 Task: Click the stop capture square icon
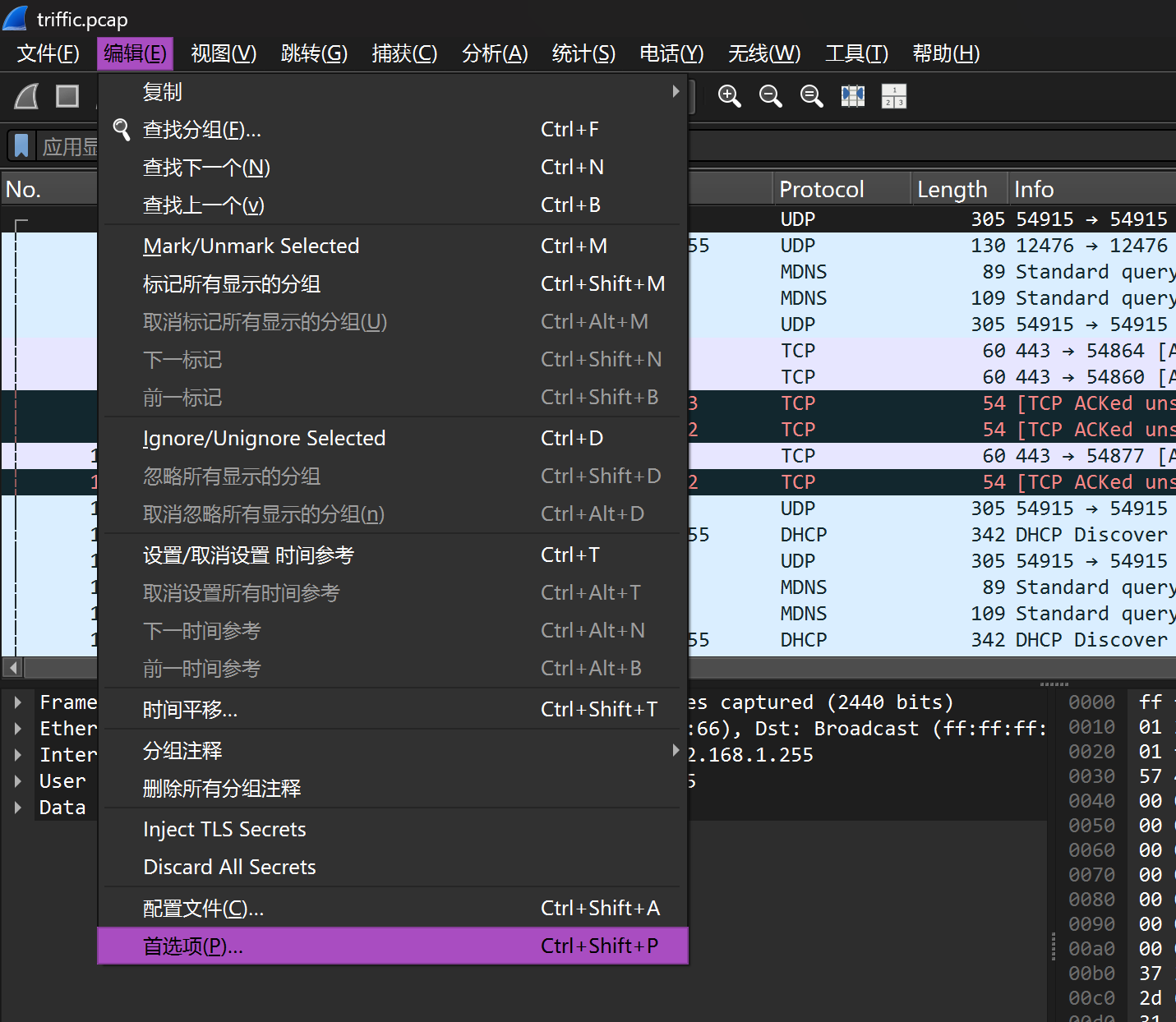point(67,96)
